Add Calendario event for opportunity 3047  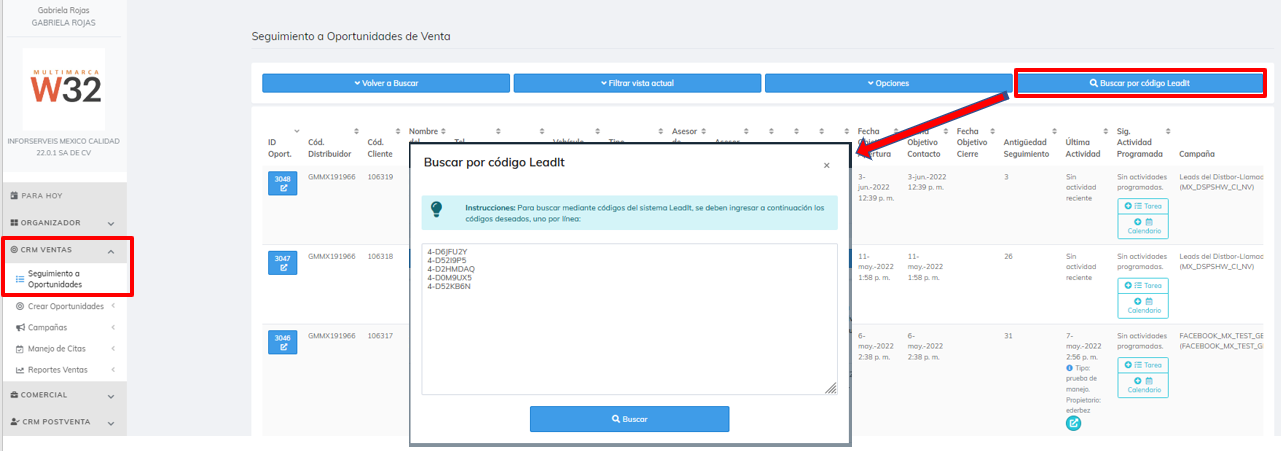pyautogui.click(x=1142, y=306)
